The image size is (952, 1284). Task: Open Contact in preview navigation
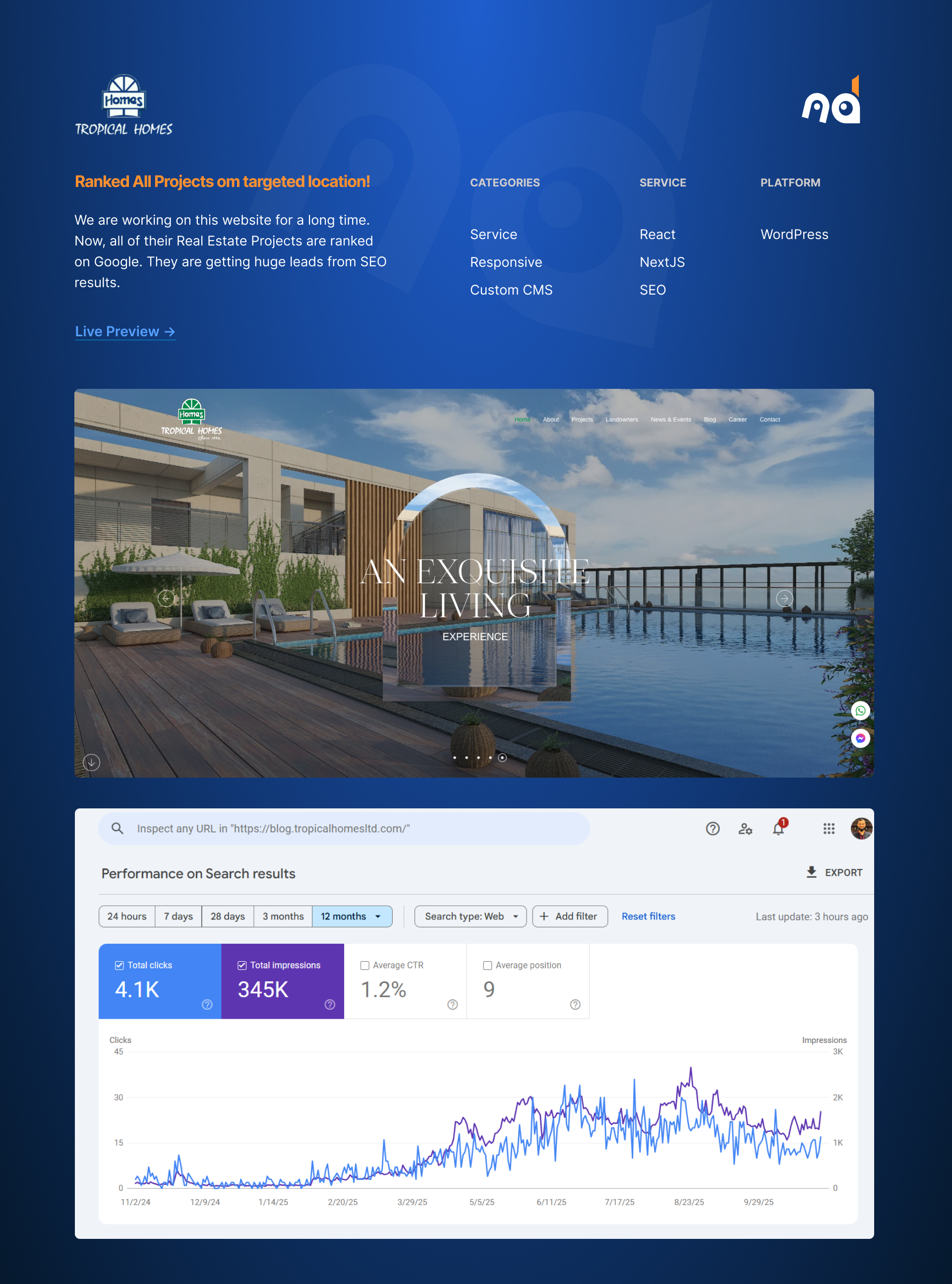770,420
